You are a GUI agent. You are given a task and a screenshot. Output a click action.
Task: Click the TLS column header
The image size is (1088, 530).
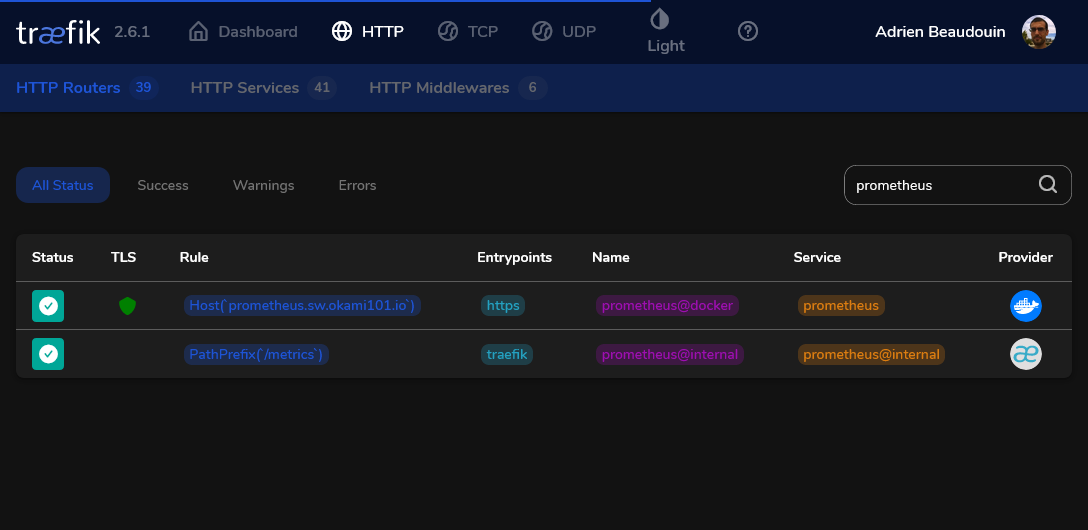(124, 257)
